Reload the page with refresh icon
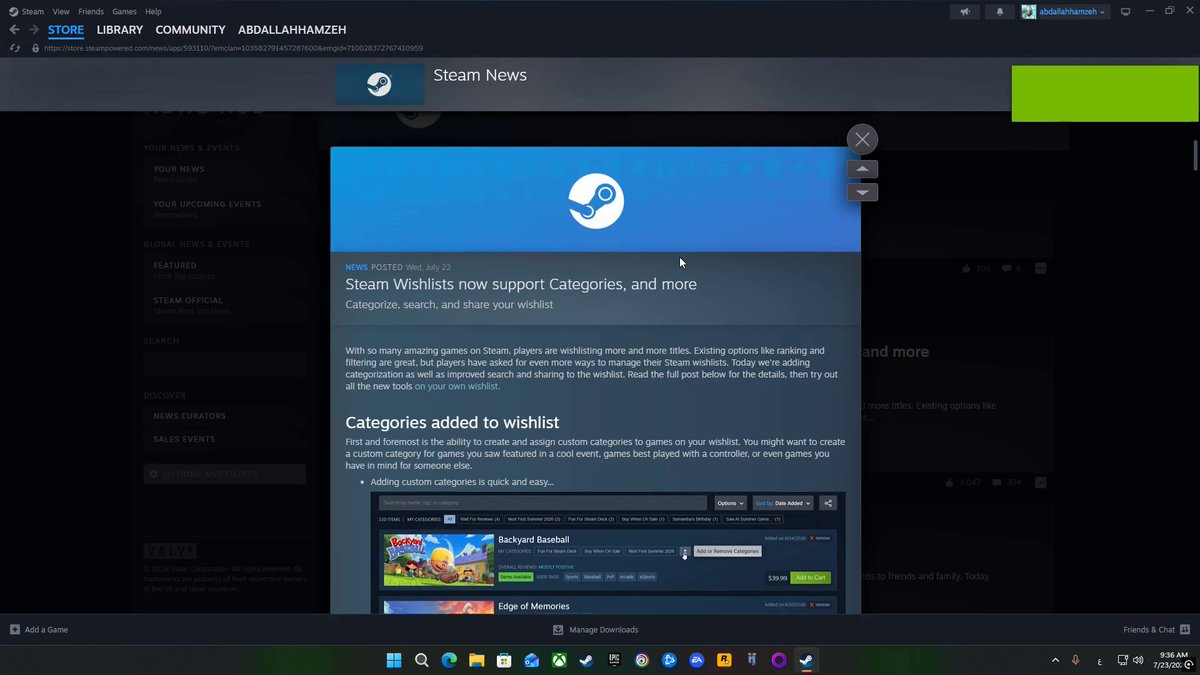This screenshot has height=675, width=1200. (14, 48)
